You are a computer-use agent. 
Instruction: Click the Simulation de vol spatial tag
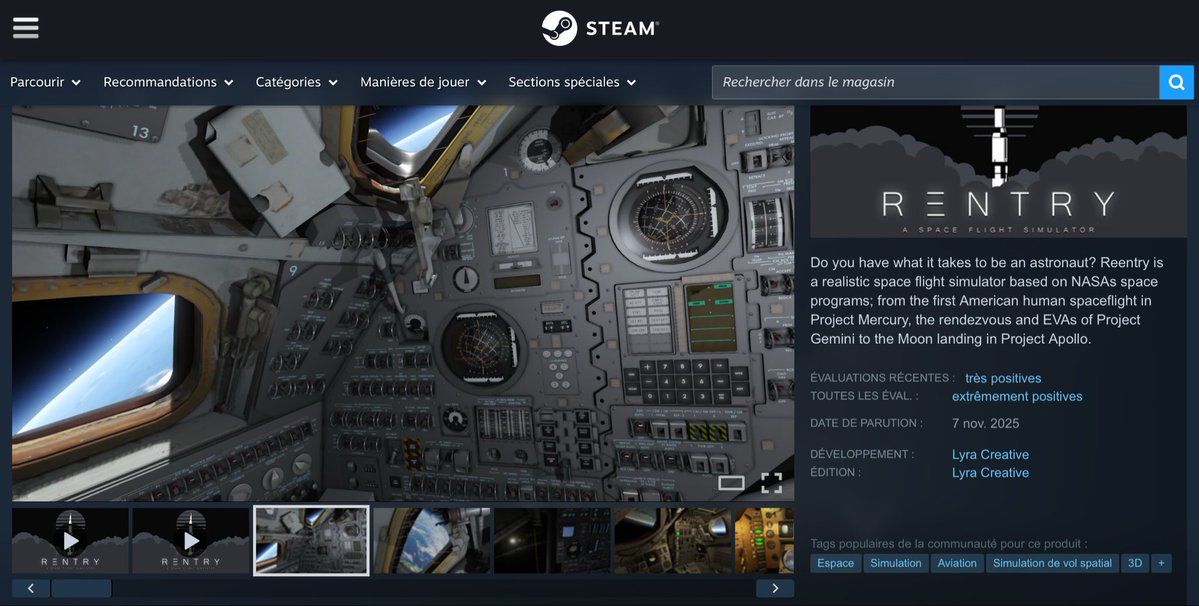pos(1052,563)
